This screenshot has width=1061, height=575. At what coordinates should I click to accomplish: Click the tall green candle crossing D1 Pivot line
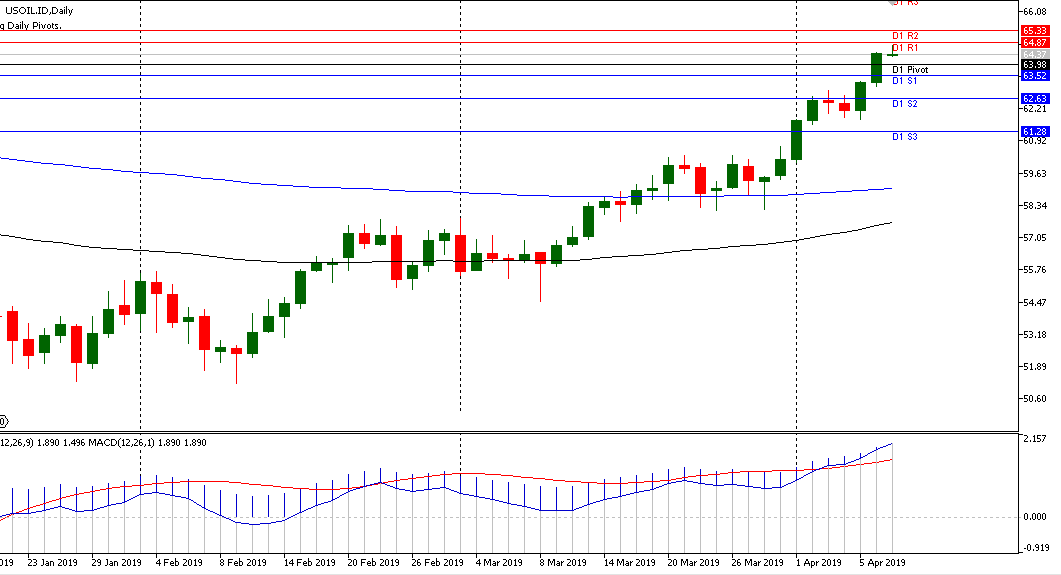click(876, 68)
